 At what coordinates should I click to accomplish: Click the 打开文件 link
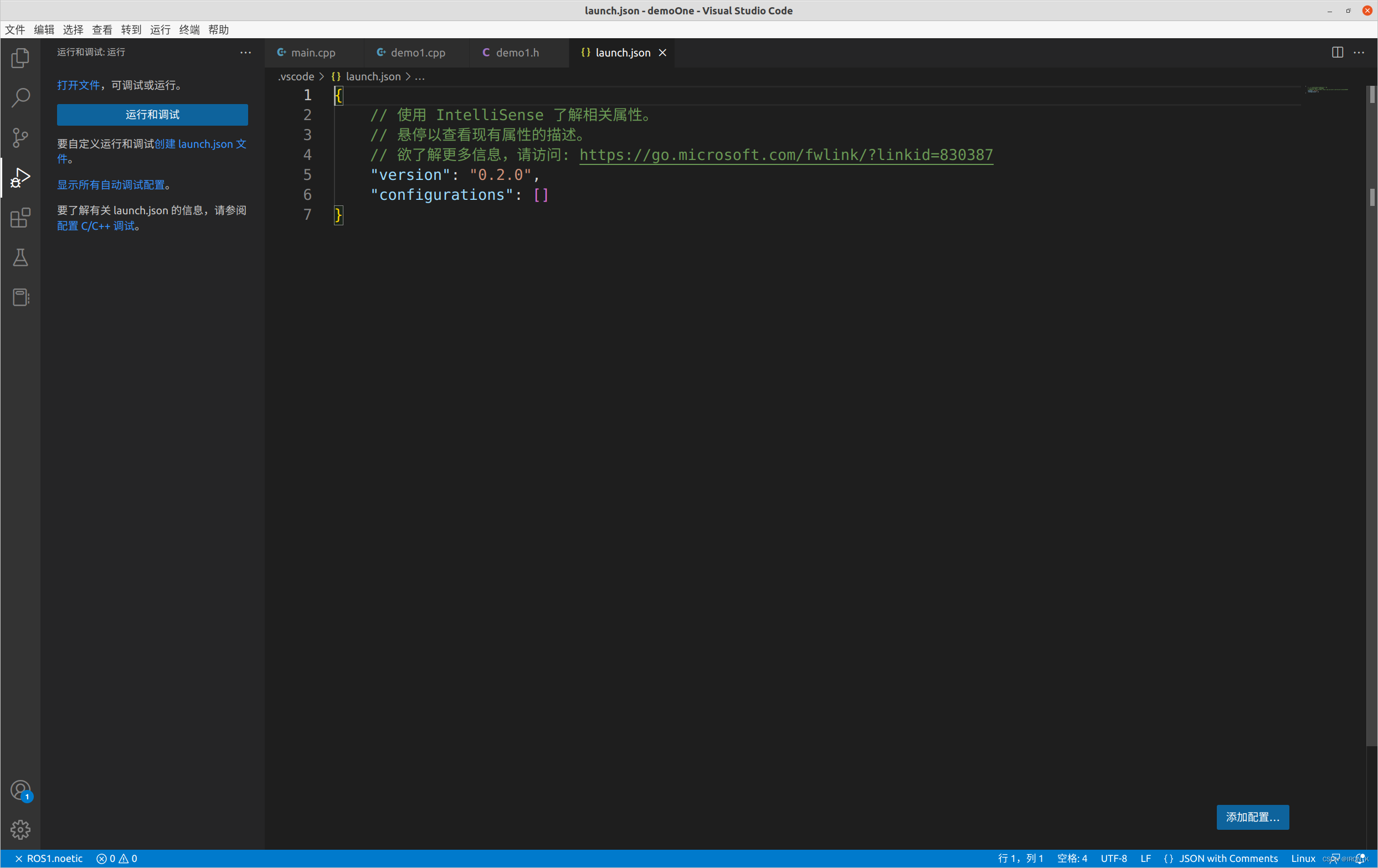[x=79, y=85]
